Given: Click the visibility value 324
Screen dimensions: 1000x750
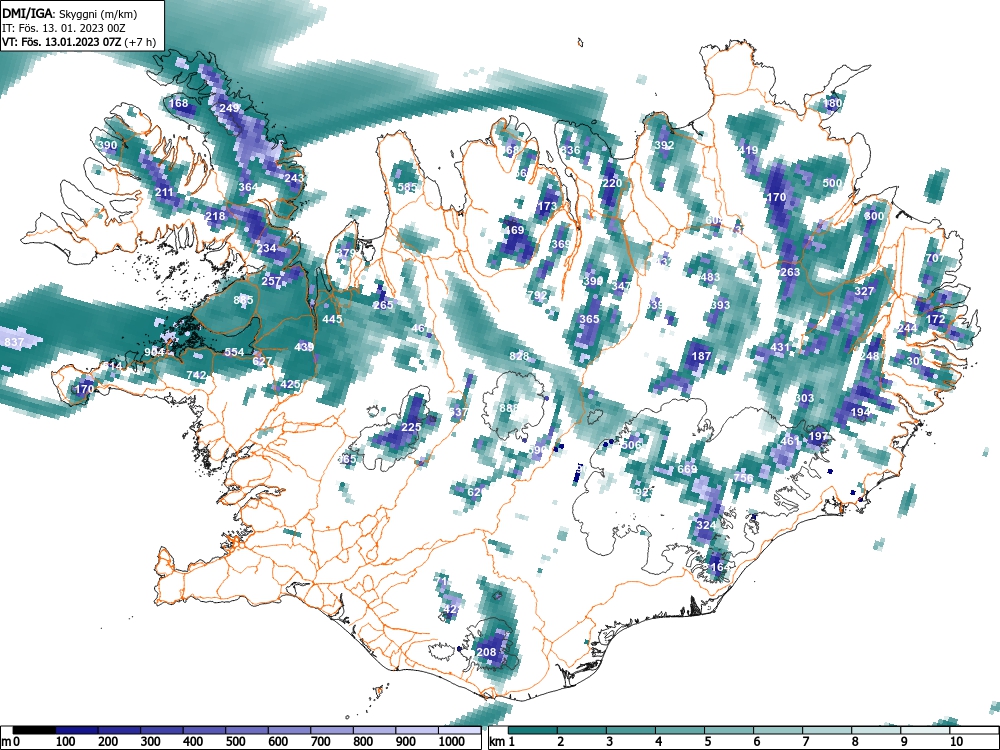Looking at the screenshot, I should 706,526.
